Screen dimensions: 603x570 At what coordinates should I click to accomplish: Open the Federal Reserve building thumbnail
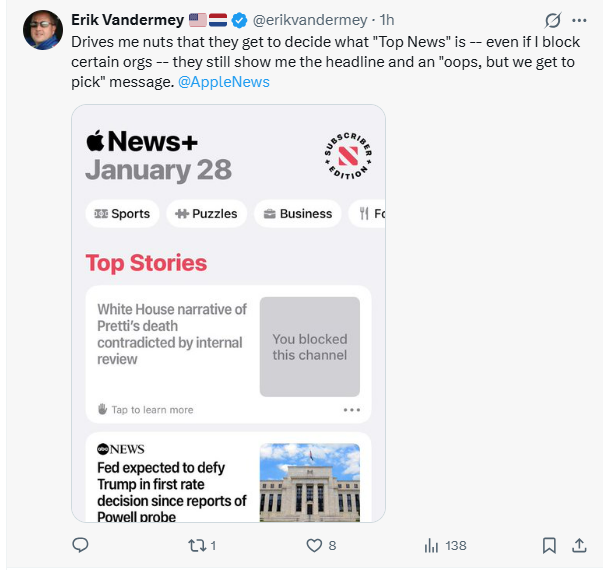coord(309,482)
